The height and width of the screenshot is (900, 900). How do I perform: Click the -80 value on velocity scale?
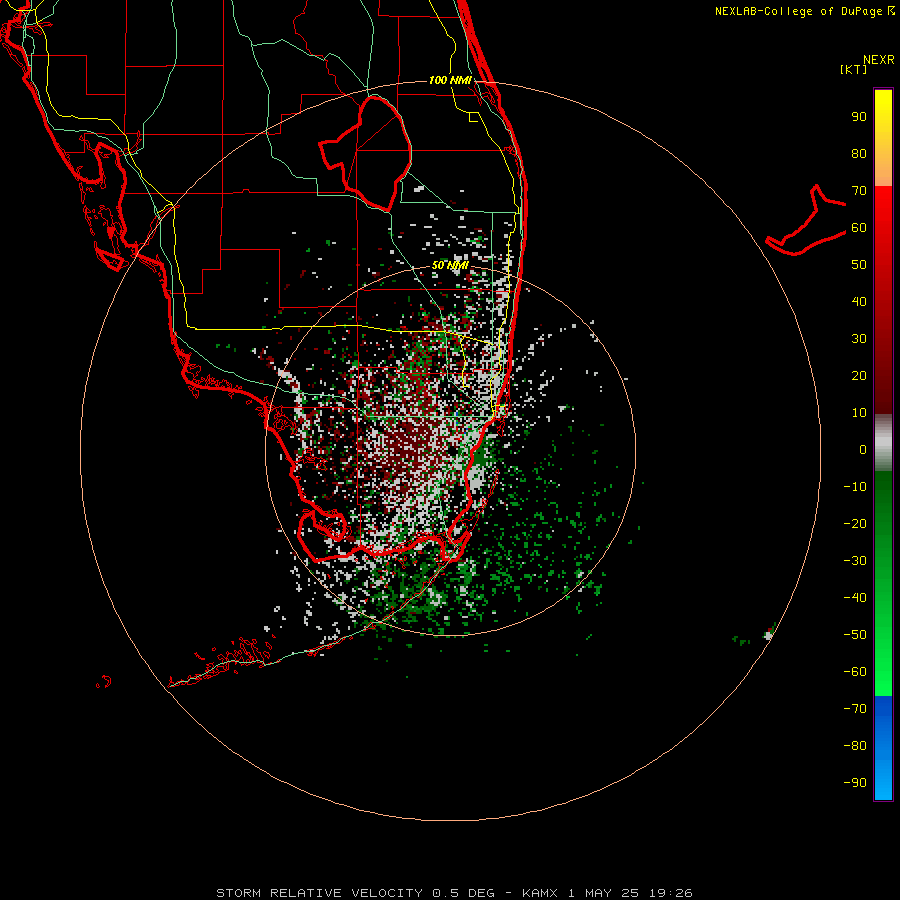coord(855,746)
